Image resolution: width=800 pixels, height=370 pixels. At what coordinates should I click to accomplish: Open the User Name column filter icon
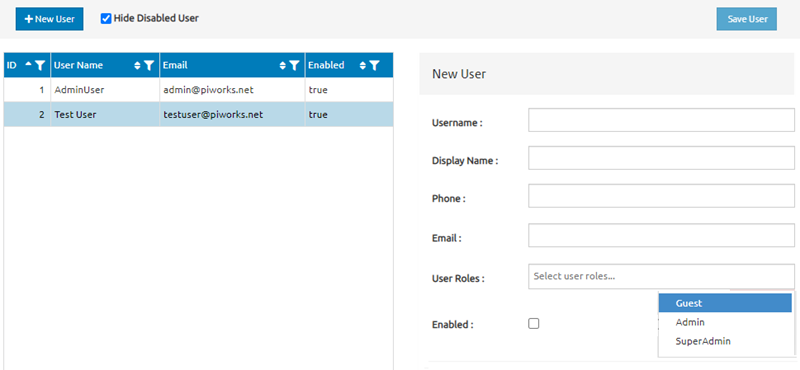[149, 65]
